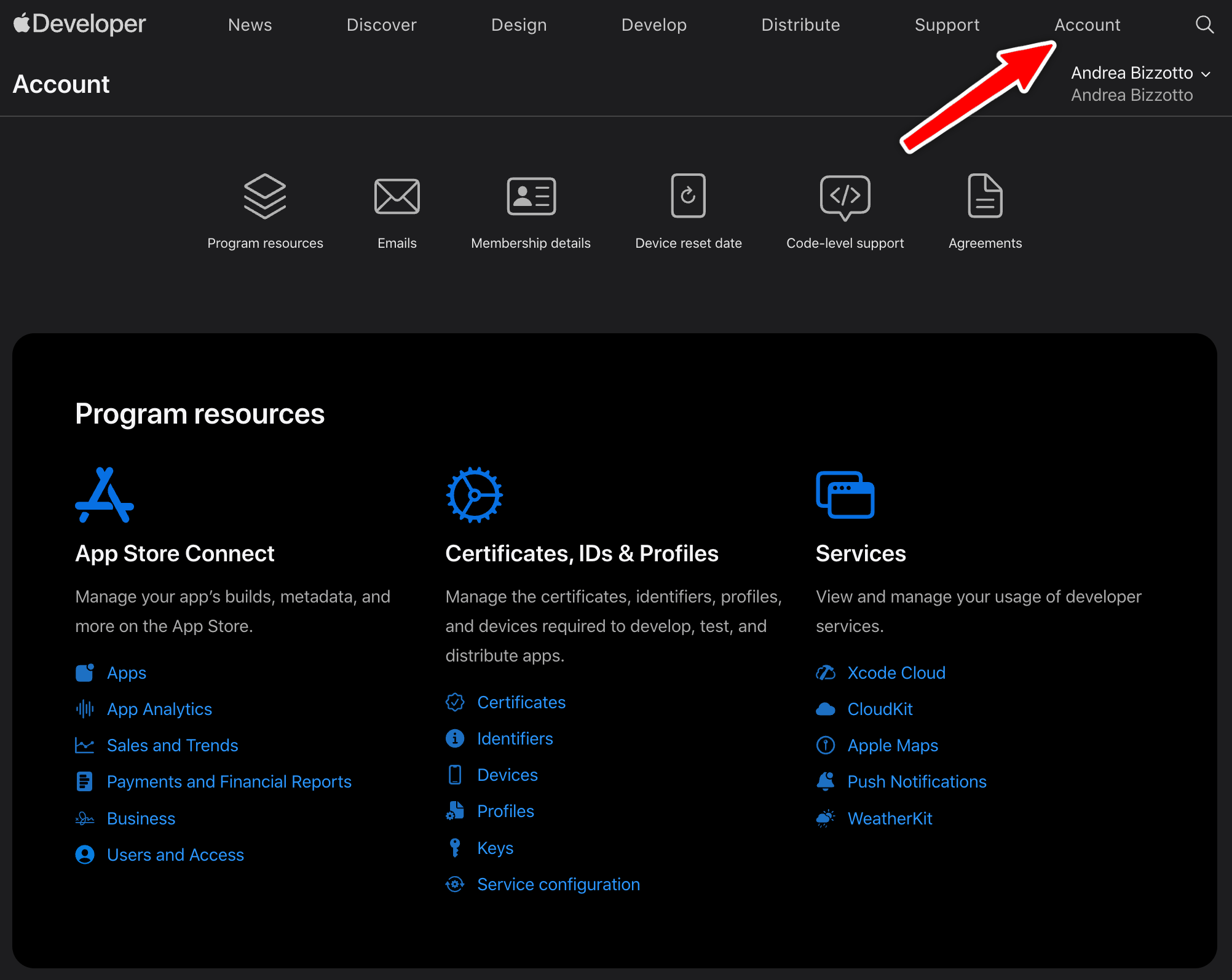This screenshot has height=980, width=1232.
Task: Click the Services window icon
Action: tap(845, 495)
